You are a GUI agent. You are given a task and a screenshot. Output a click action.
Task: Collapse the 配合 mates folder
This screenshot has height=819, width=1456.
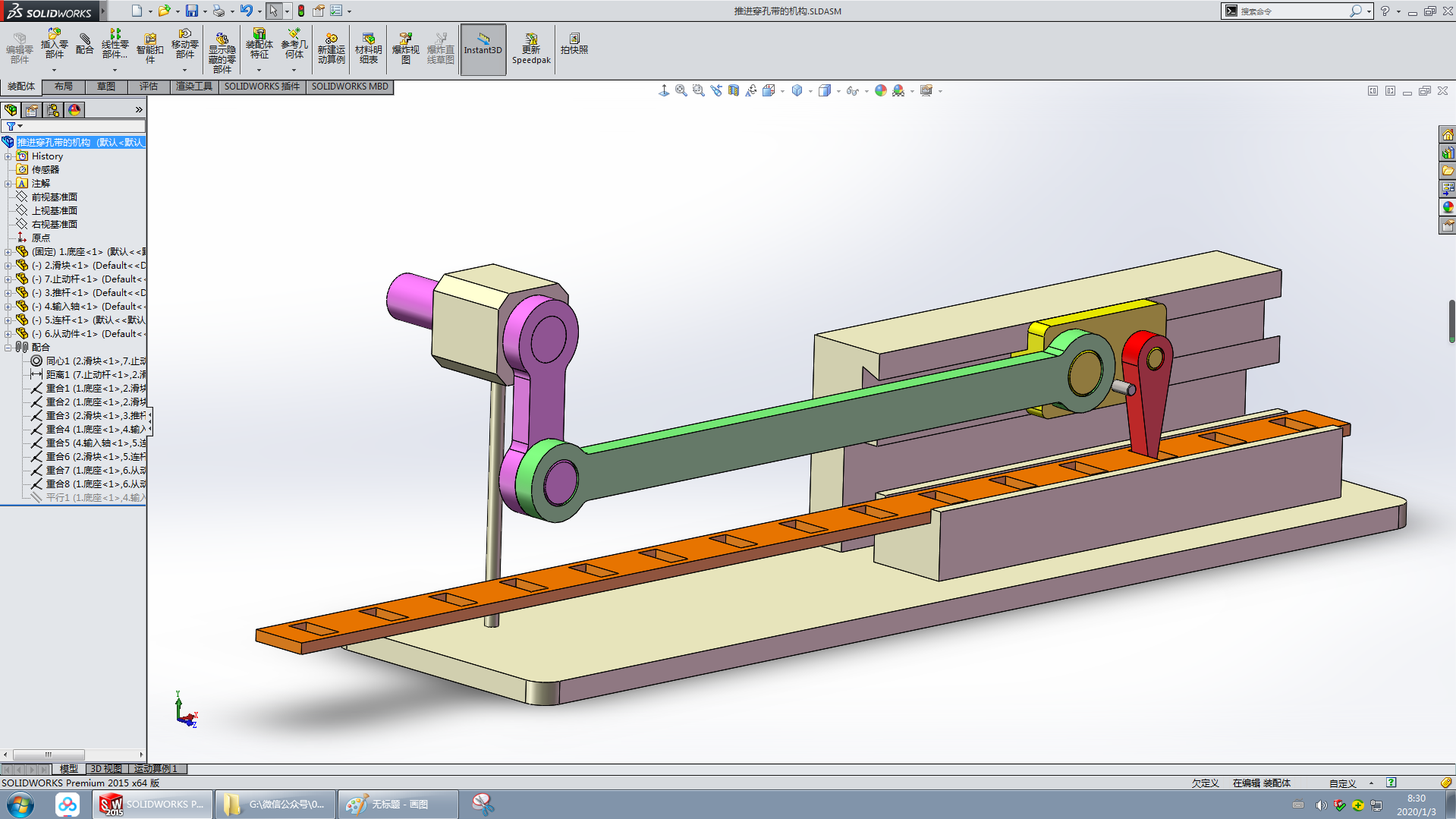pos(8,348)
